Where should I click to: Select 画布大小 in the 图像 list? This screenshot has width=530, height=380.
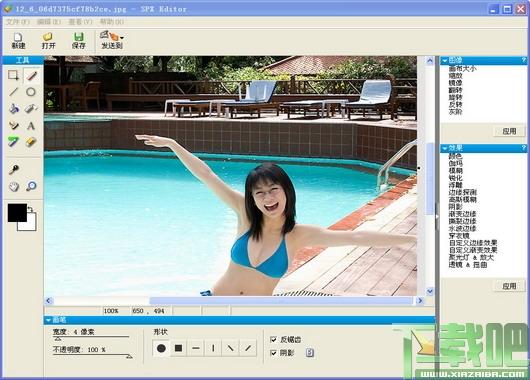[462, 69]
